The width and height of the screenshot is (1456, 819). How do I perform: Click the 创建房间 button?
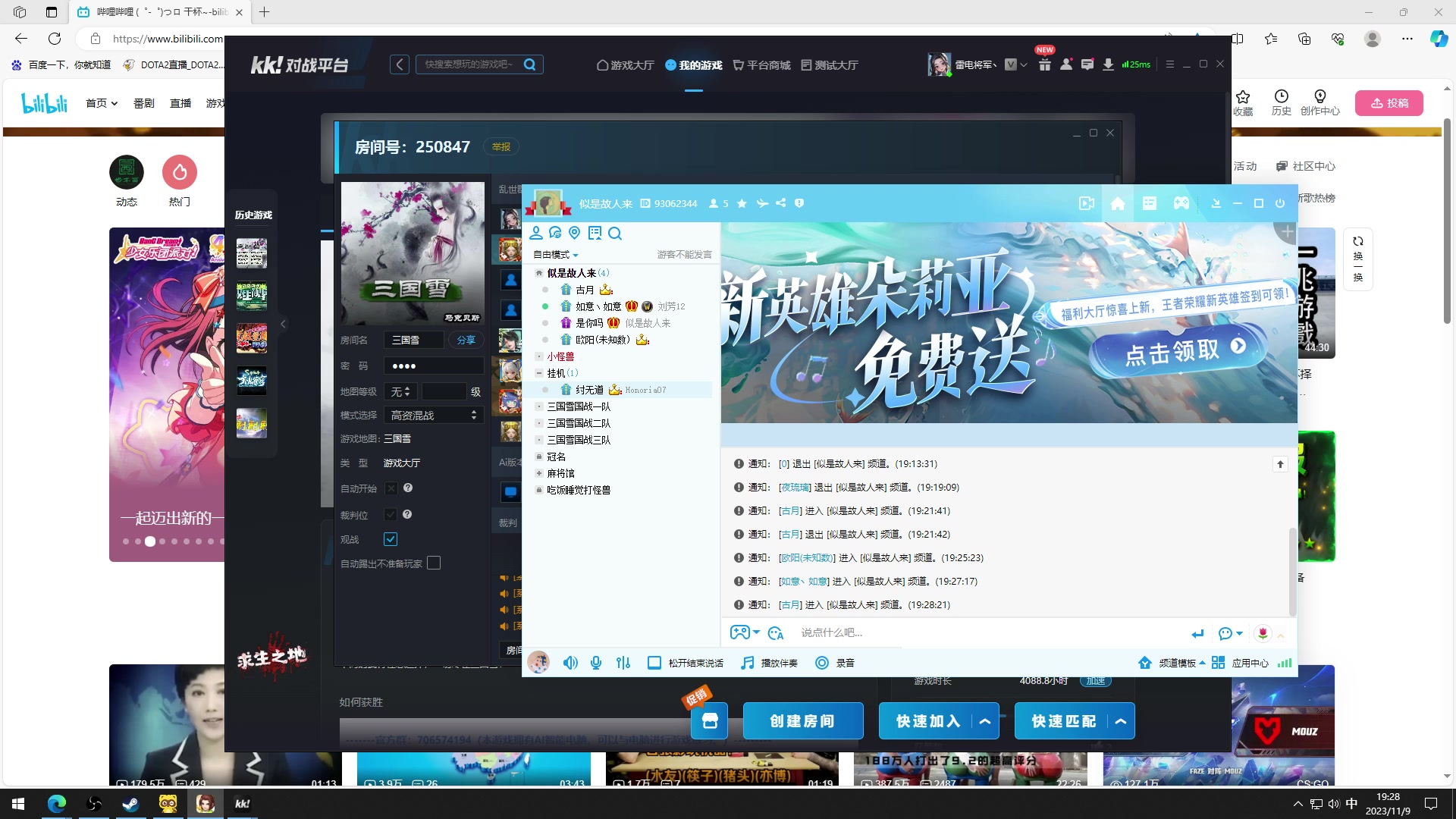click(803, 720)
